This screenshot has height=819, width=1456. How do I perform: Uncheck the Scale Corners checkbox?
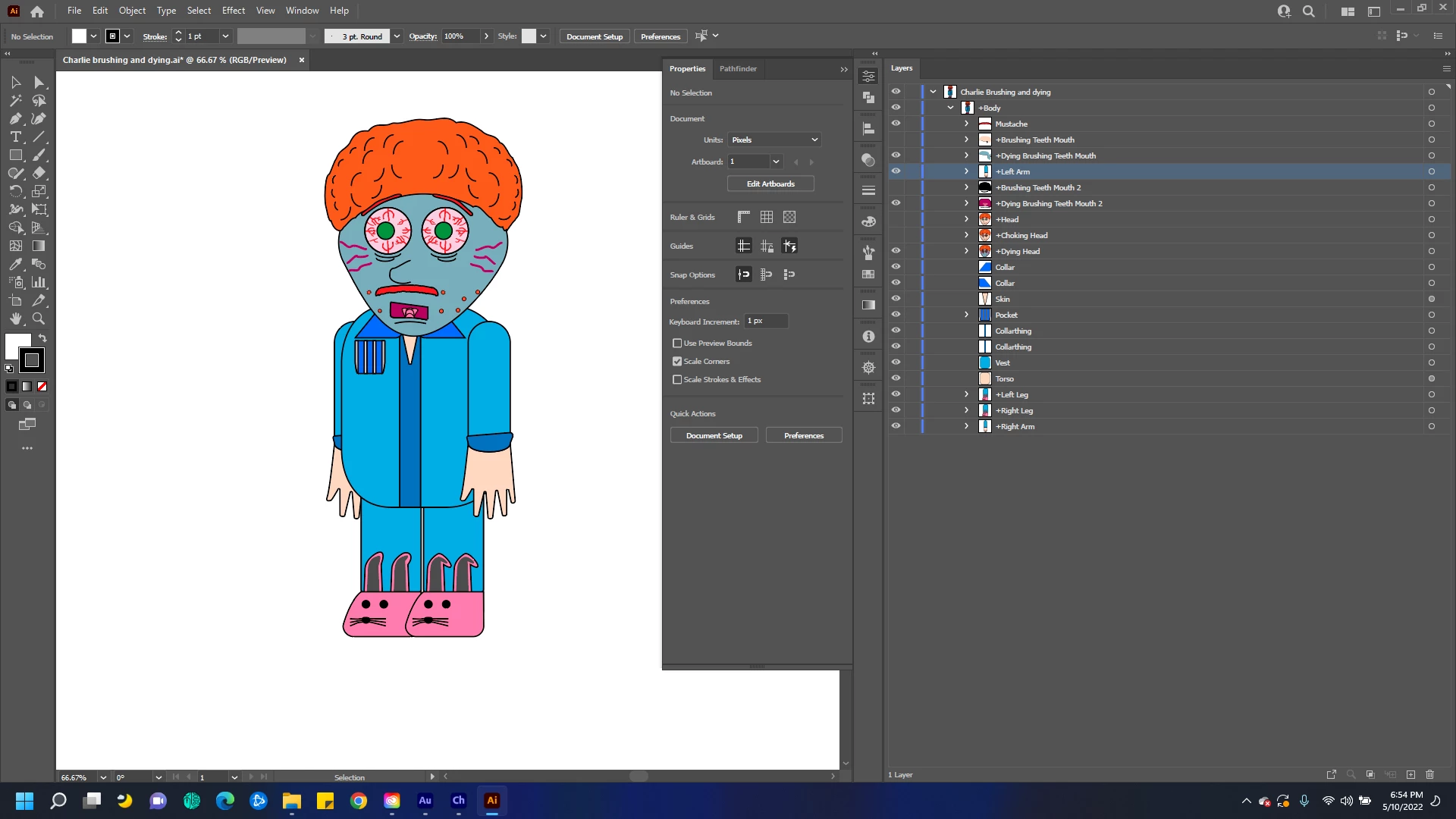pos(677,361)
